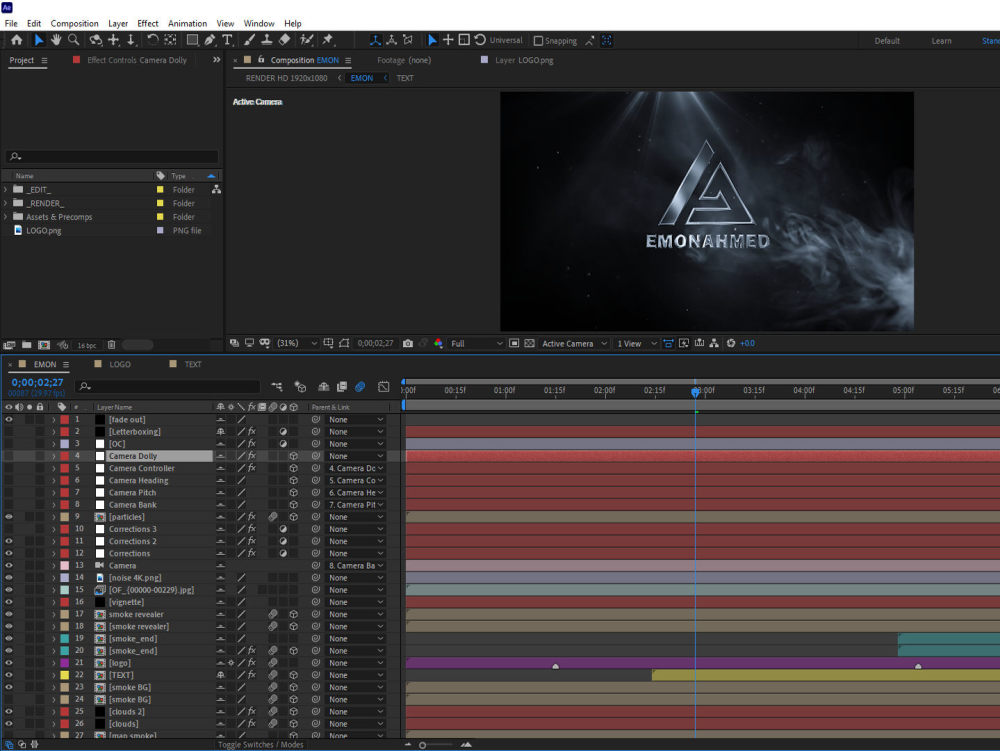Select the Type text tool
The height and width of the screenshot is (751, 1000).
point(227,40)
